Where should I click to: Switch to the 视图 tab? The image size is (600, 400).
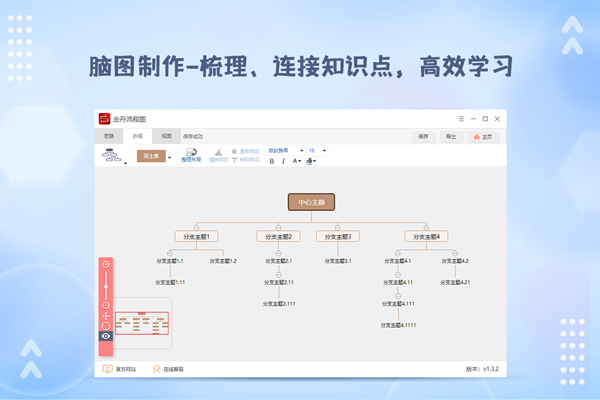click(x=166, y=135)
